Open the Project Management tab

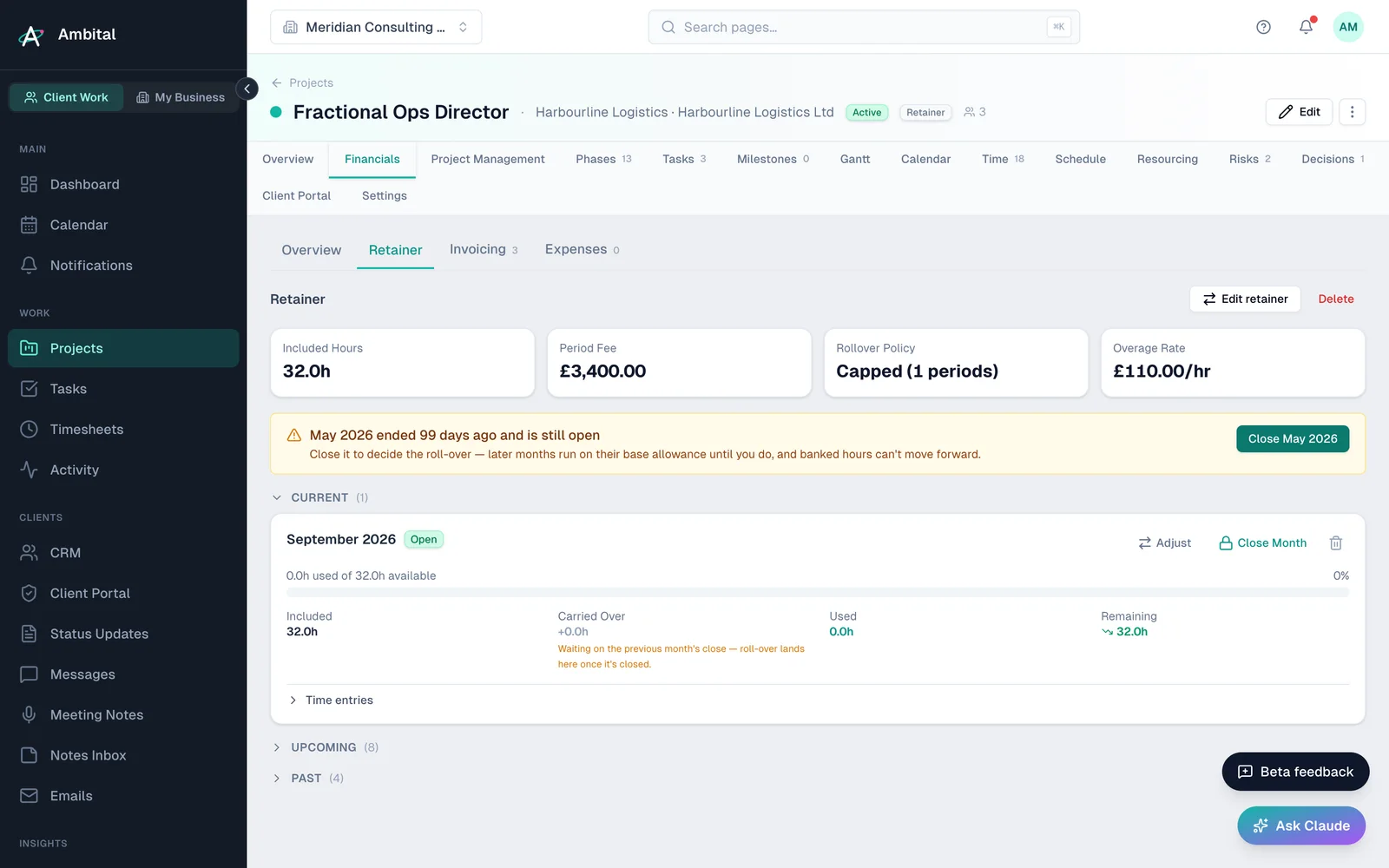488,159
